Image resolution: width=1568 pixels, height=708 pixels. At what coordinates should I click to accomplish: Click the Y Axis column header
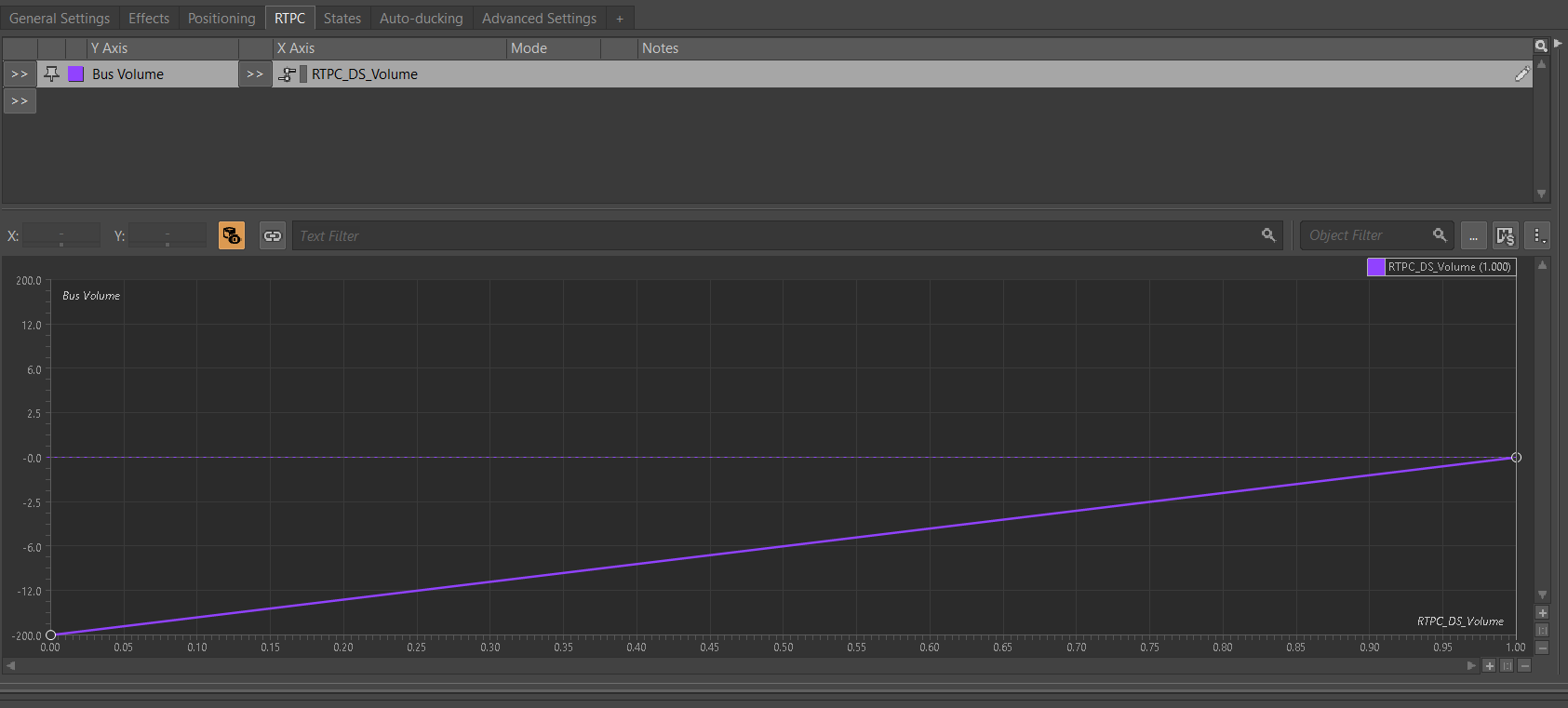pyautogui.click(x=163, y=48)
